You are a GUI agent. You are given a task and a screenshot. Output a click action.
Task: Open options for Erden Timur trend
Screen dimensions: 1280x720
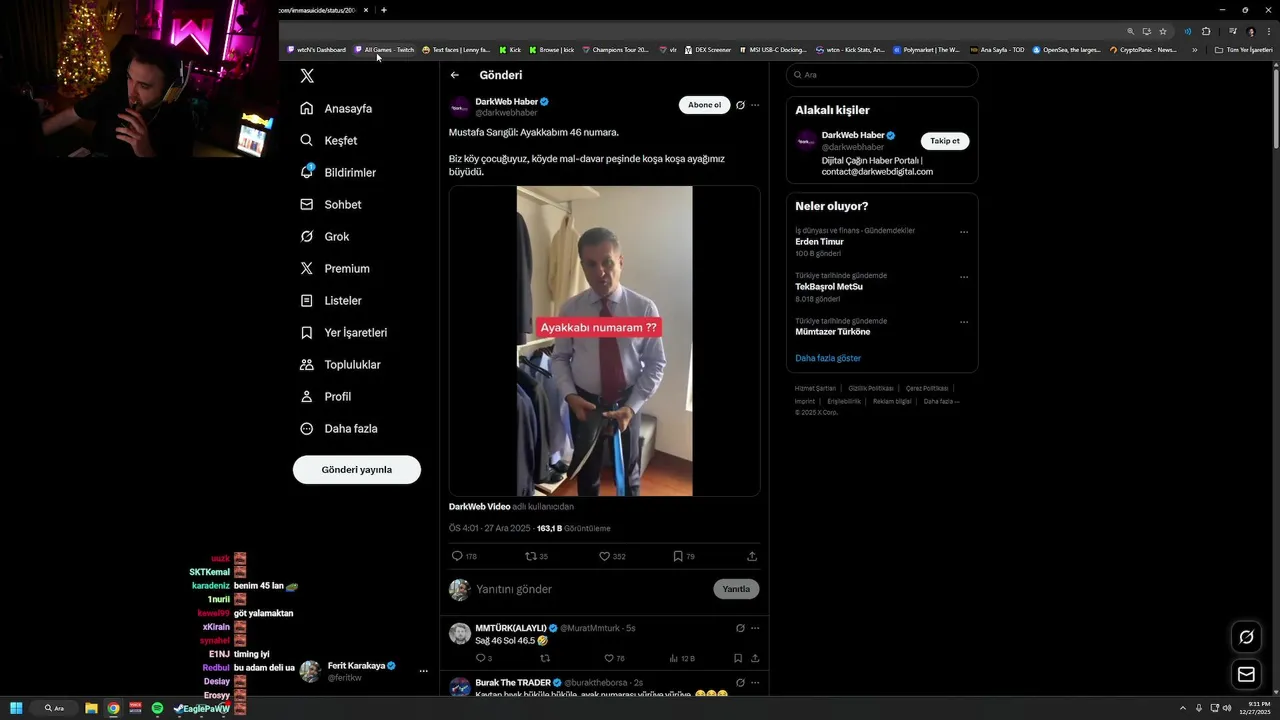(964, 232)
